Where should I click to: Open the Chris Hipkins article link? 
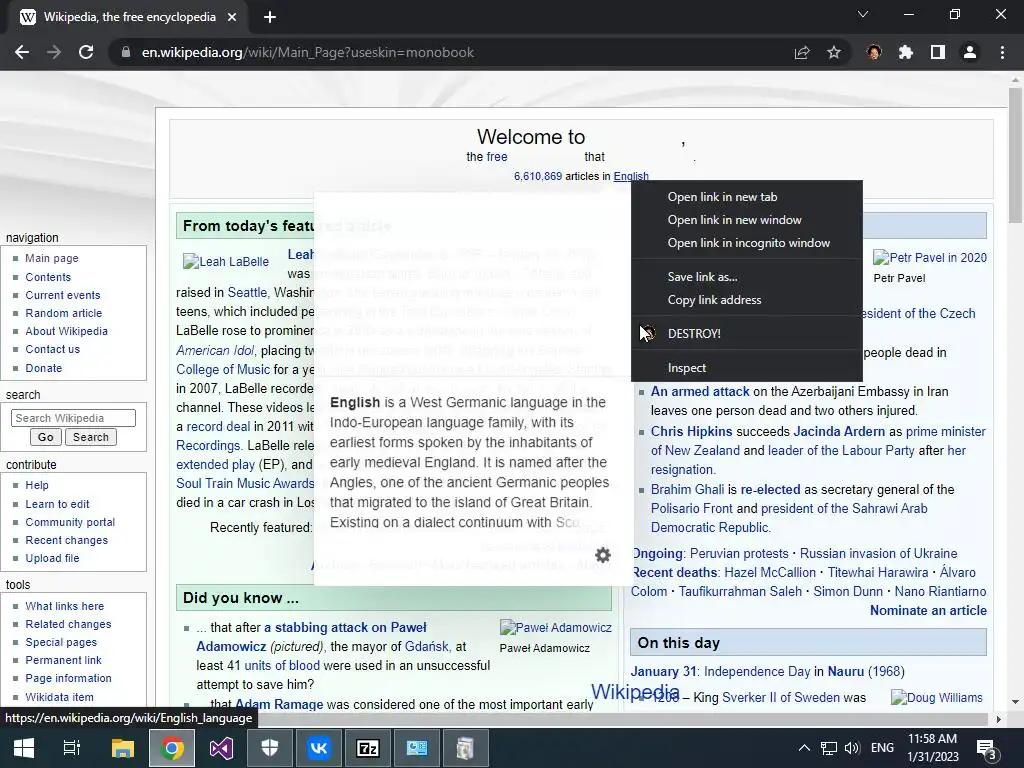tap(691, 431)
